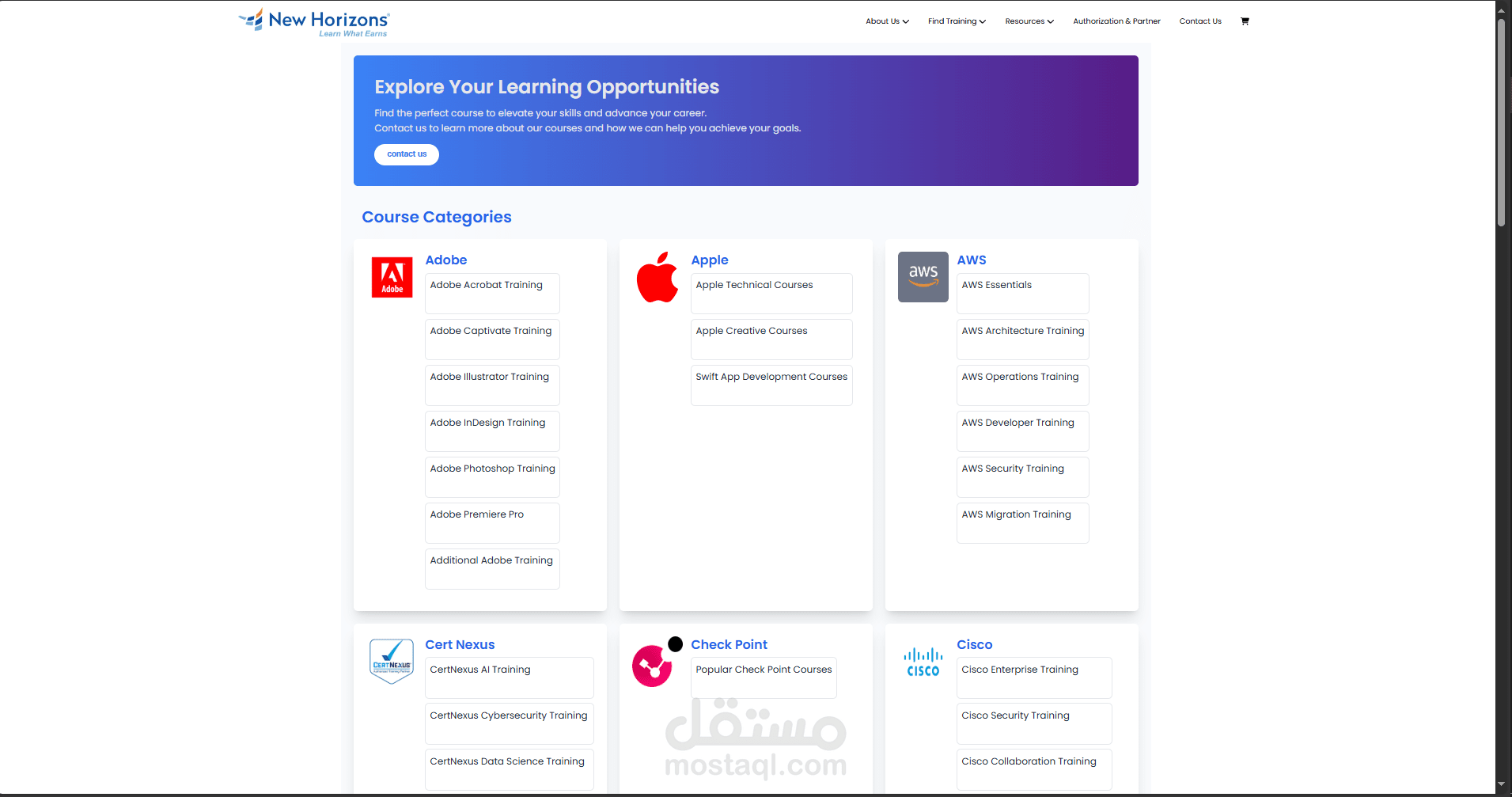The image size is (1512, 797).
Task: Click the CertNexus logo icon
Action: (x=392, y=662)
